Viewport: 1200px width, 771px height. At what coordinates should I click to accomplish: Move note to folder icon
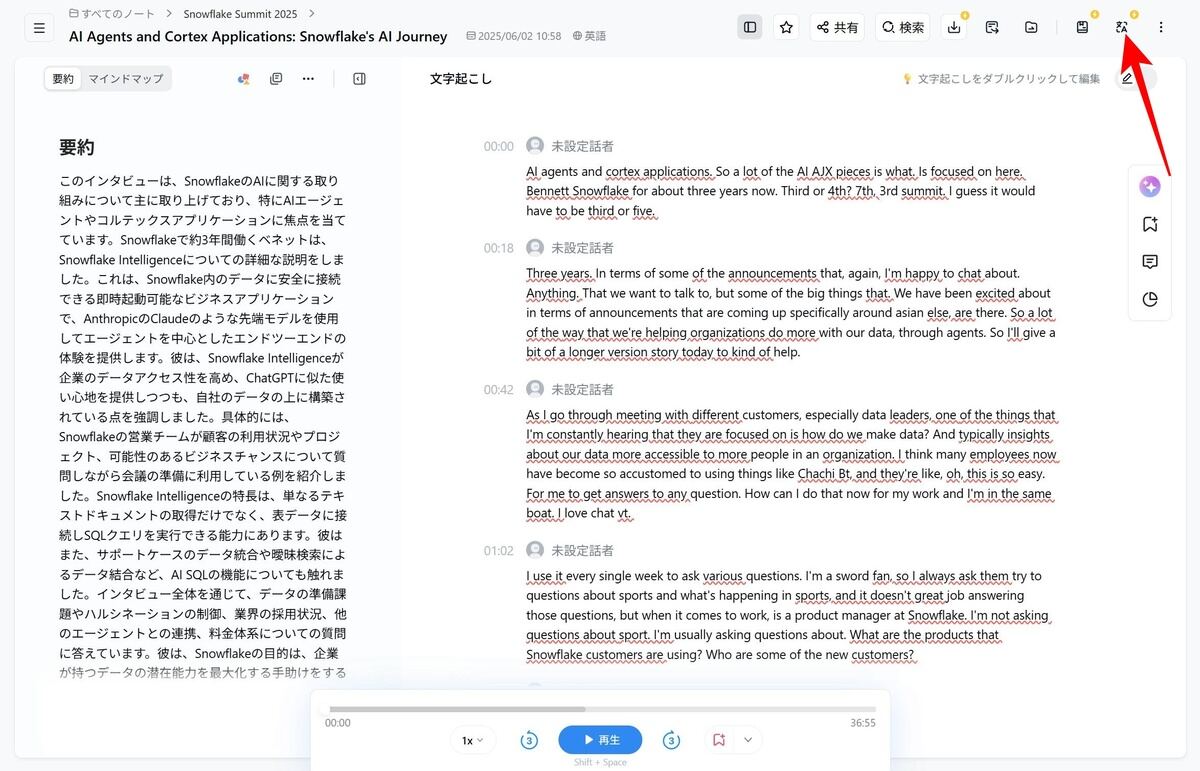1031,27
